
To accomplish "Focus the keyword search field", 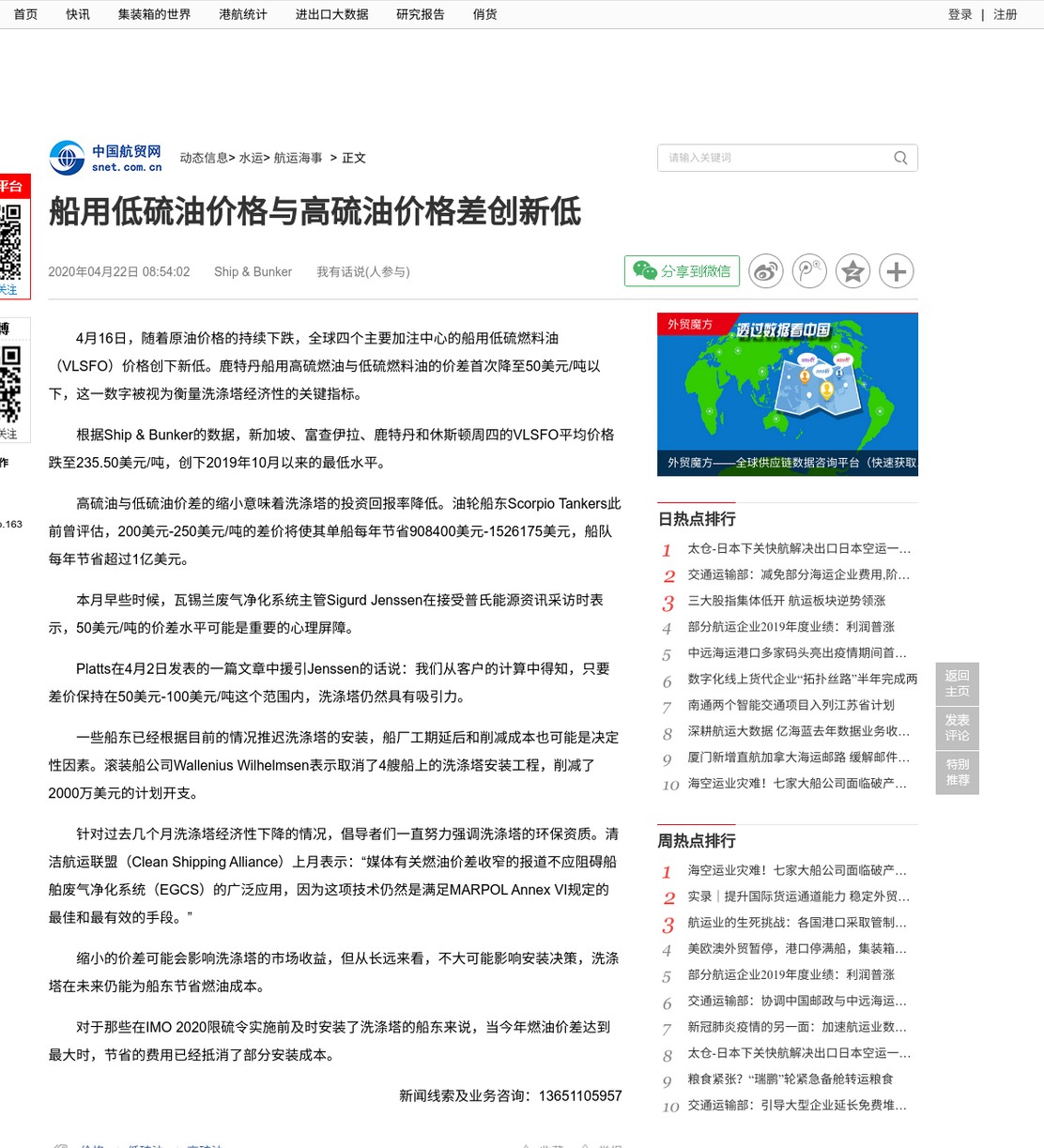I will tap(775, 158).
